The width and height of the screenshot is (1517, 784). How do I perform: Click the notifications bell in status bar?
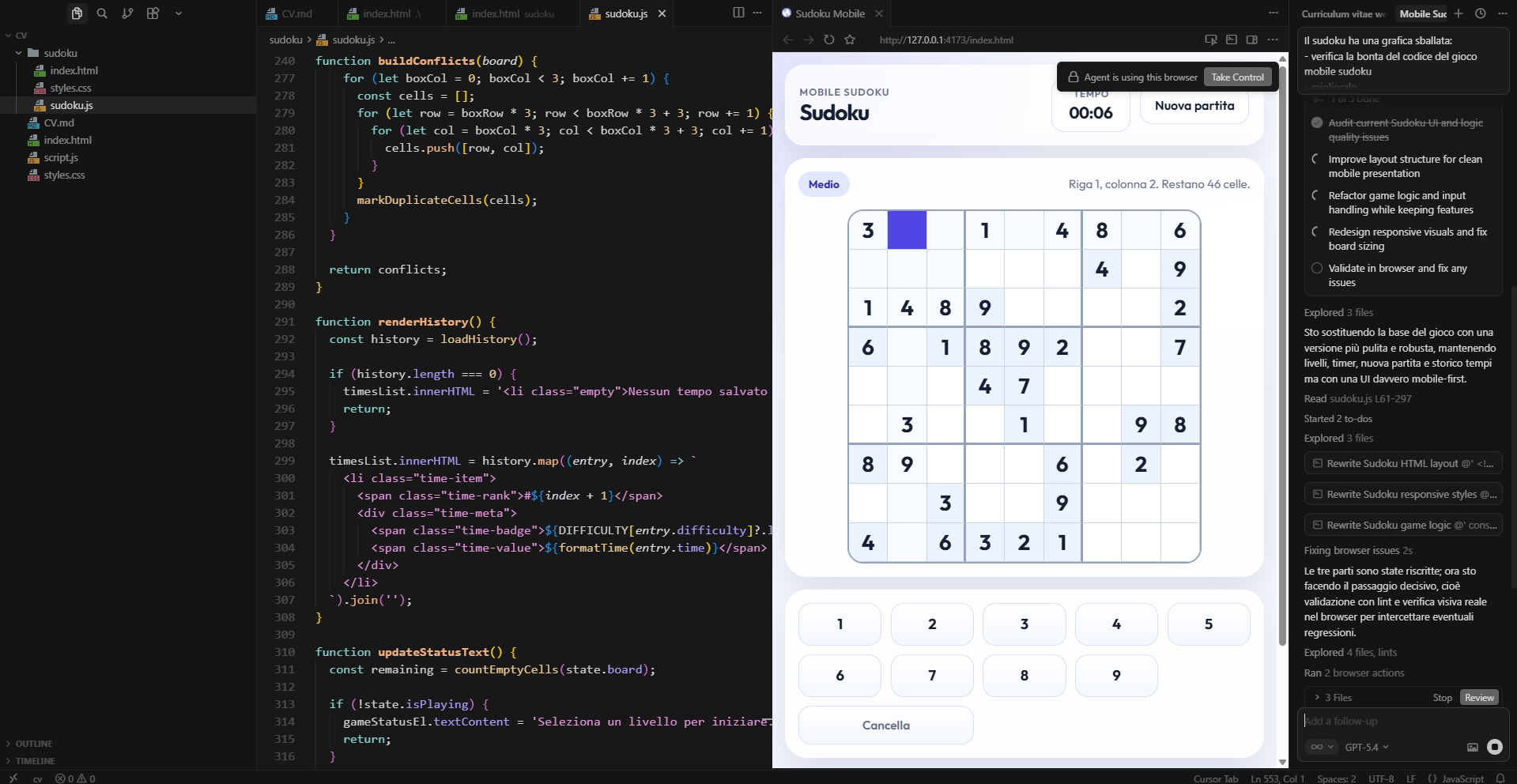tap(1500, 778)
